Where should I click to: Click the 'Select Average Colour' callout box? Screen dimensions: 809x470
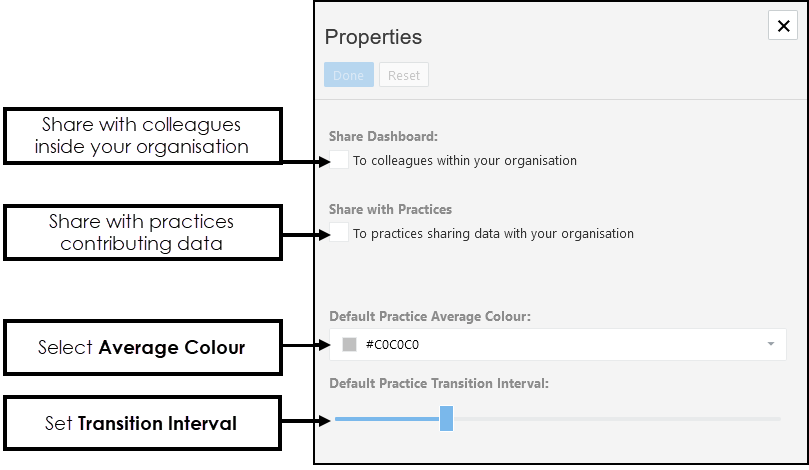(142, 348)
